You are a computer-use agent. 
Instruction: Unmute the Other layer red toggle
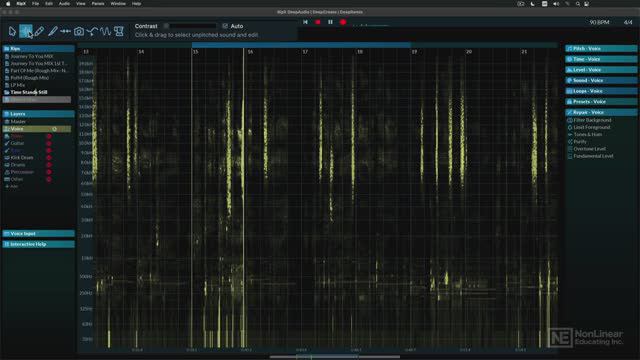point(49,179)
